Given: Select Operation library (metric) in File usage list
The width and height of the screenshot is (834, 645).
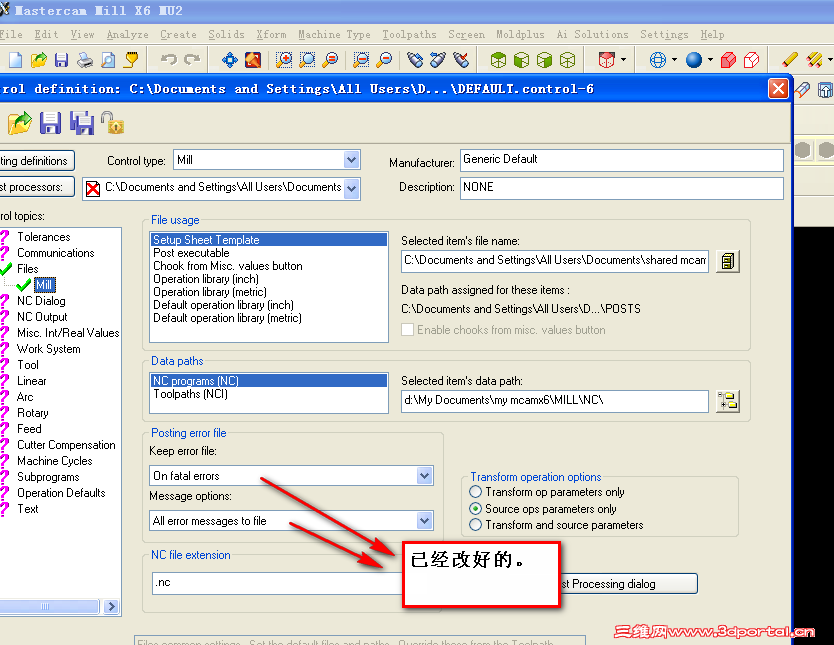Looking at the screenshot, I should click(x=210, y=292).
